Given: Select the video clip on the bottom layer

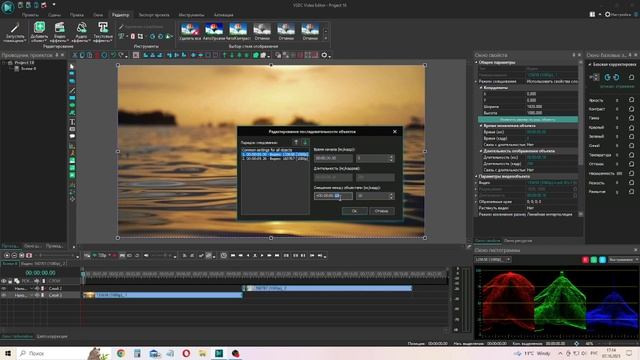Looking at the screenshot, I should pos(163,295).
